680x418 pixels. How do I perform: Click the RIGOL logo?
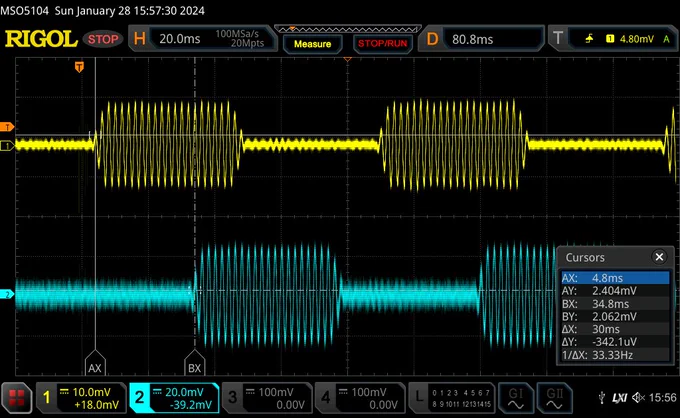pos(41,39)
